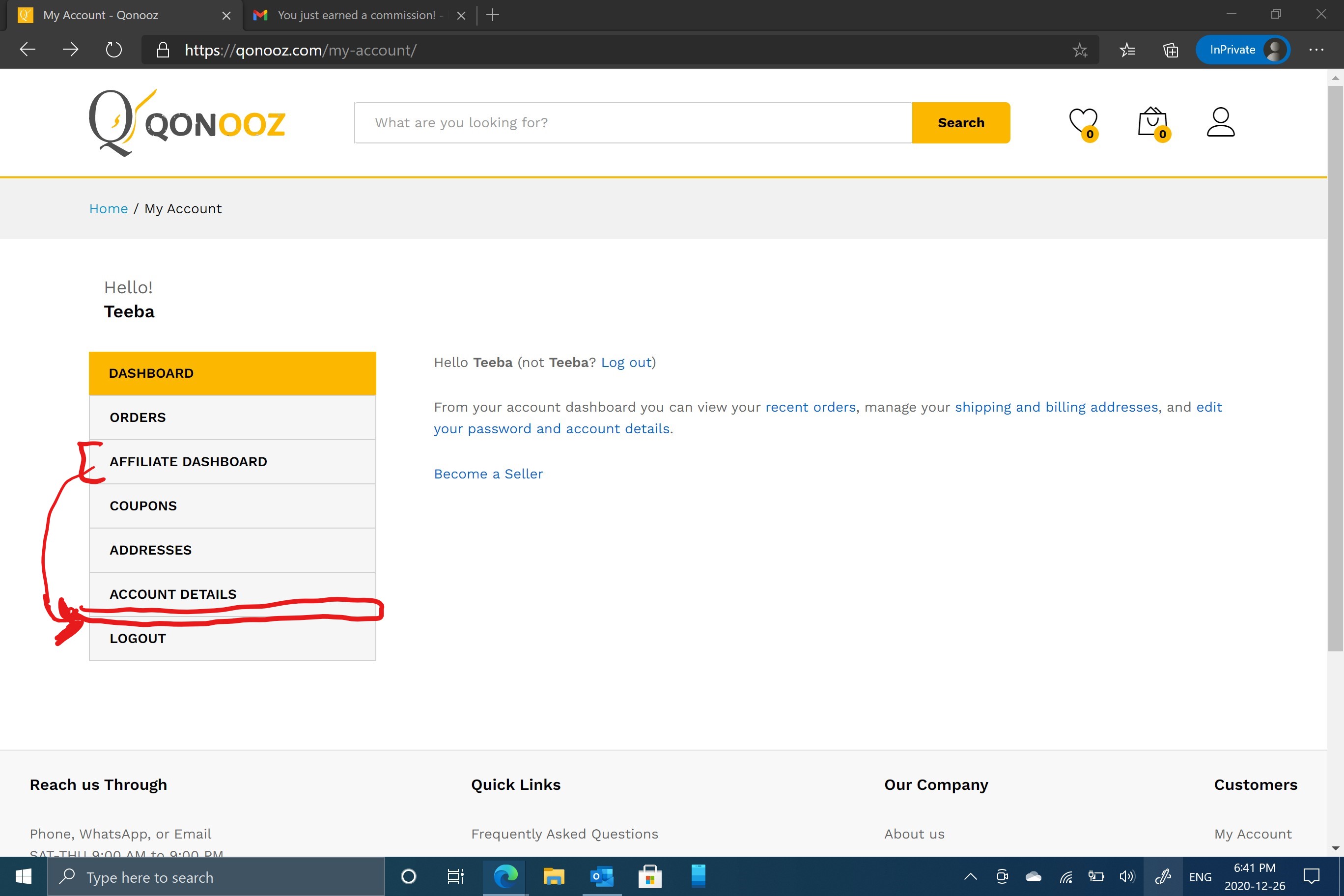Open the Affiliate Dashboard menu item
The width and height of the screenshot is (1344, 896).
[x=189, y=462]
